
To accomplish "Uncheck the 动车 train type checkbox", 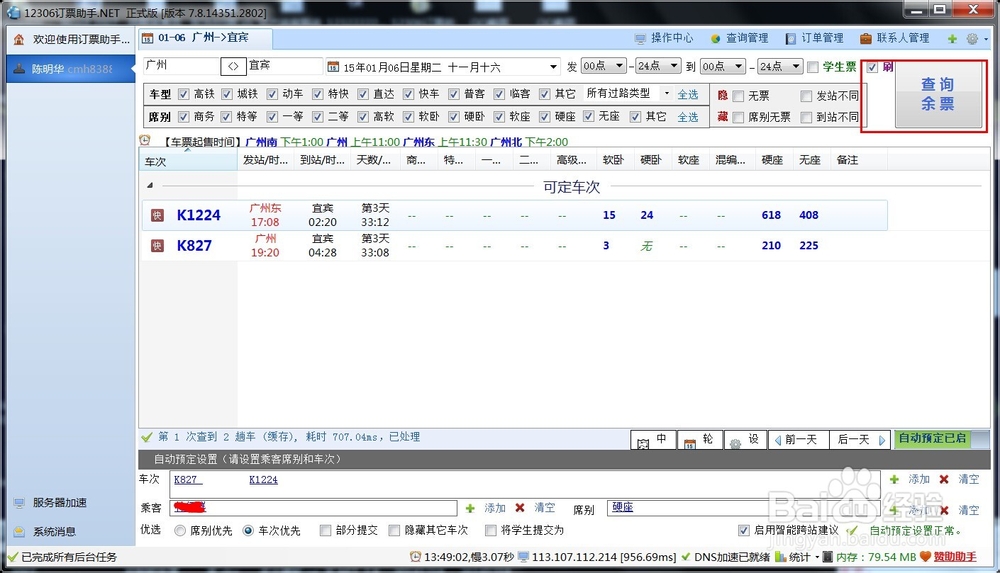I will pyautogui.click(x=272, y=94).
